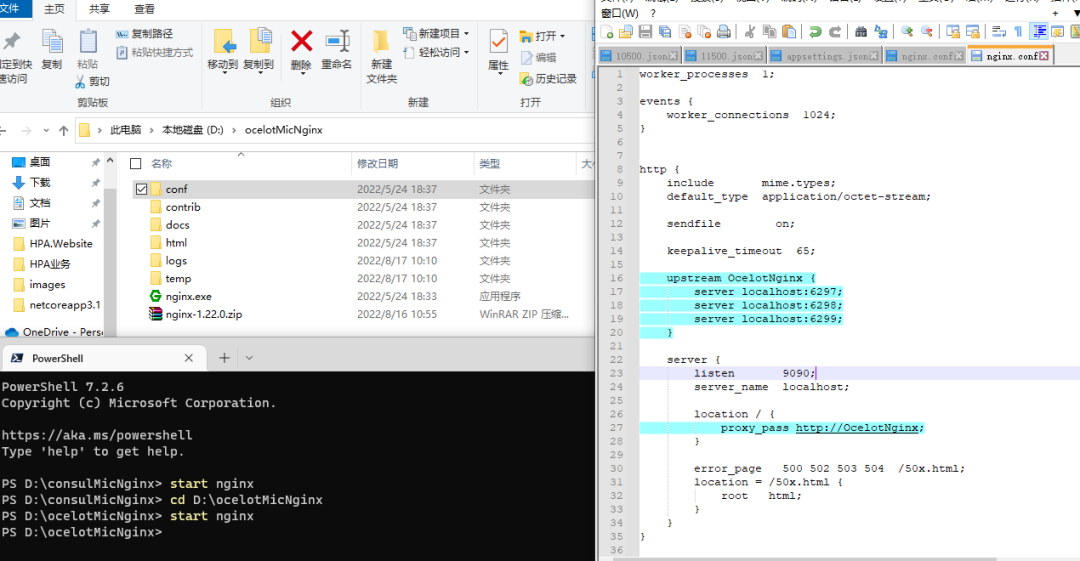Open the Open (打开) ribbon dropdown arrow
Viewport: 1080px width, 561px height.
tap(562, 36)
